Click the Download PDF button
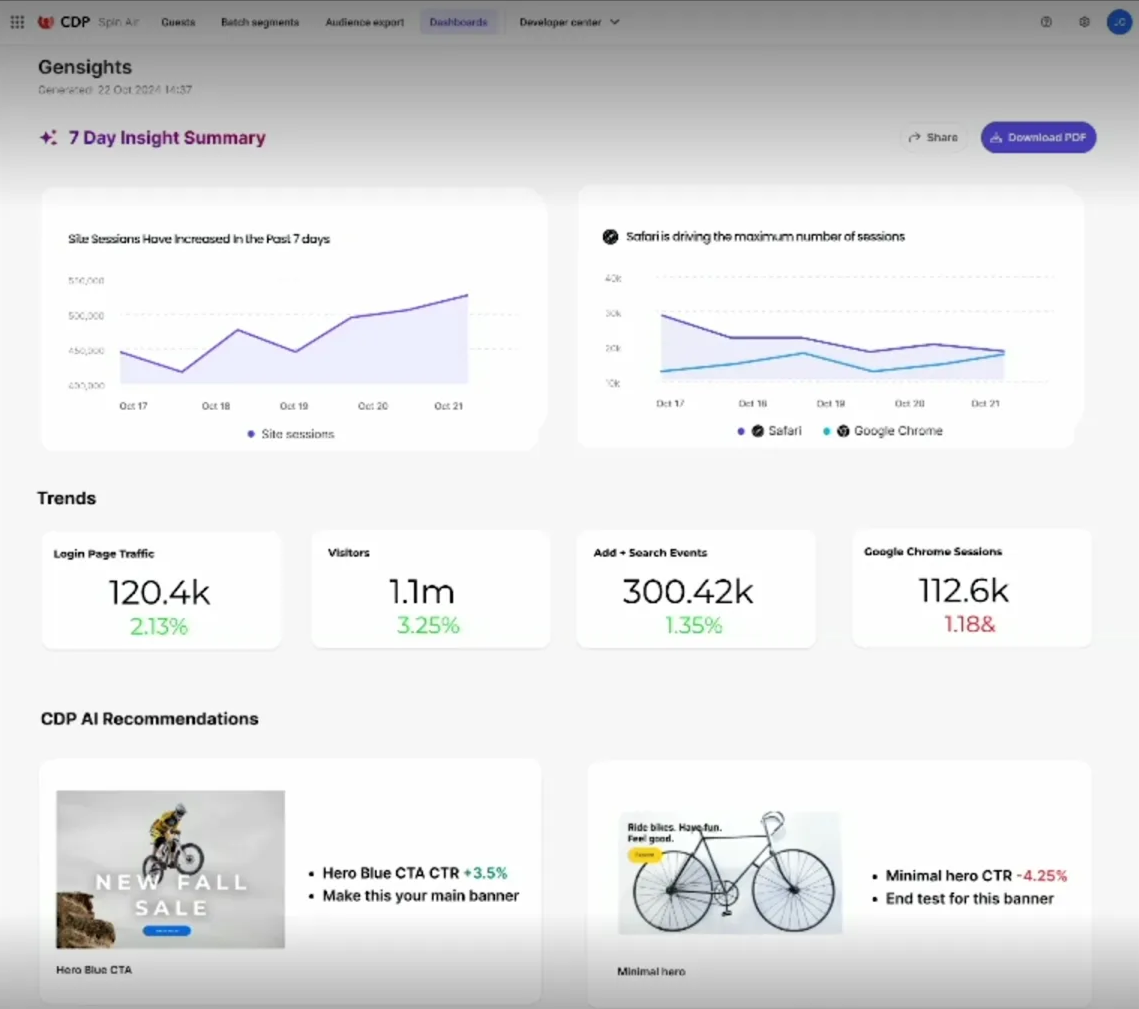This screenshot has width=1139, height=1009. click(x=1038, y=137)
